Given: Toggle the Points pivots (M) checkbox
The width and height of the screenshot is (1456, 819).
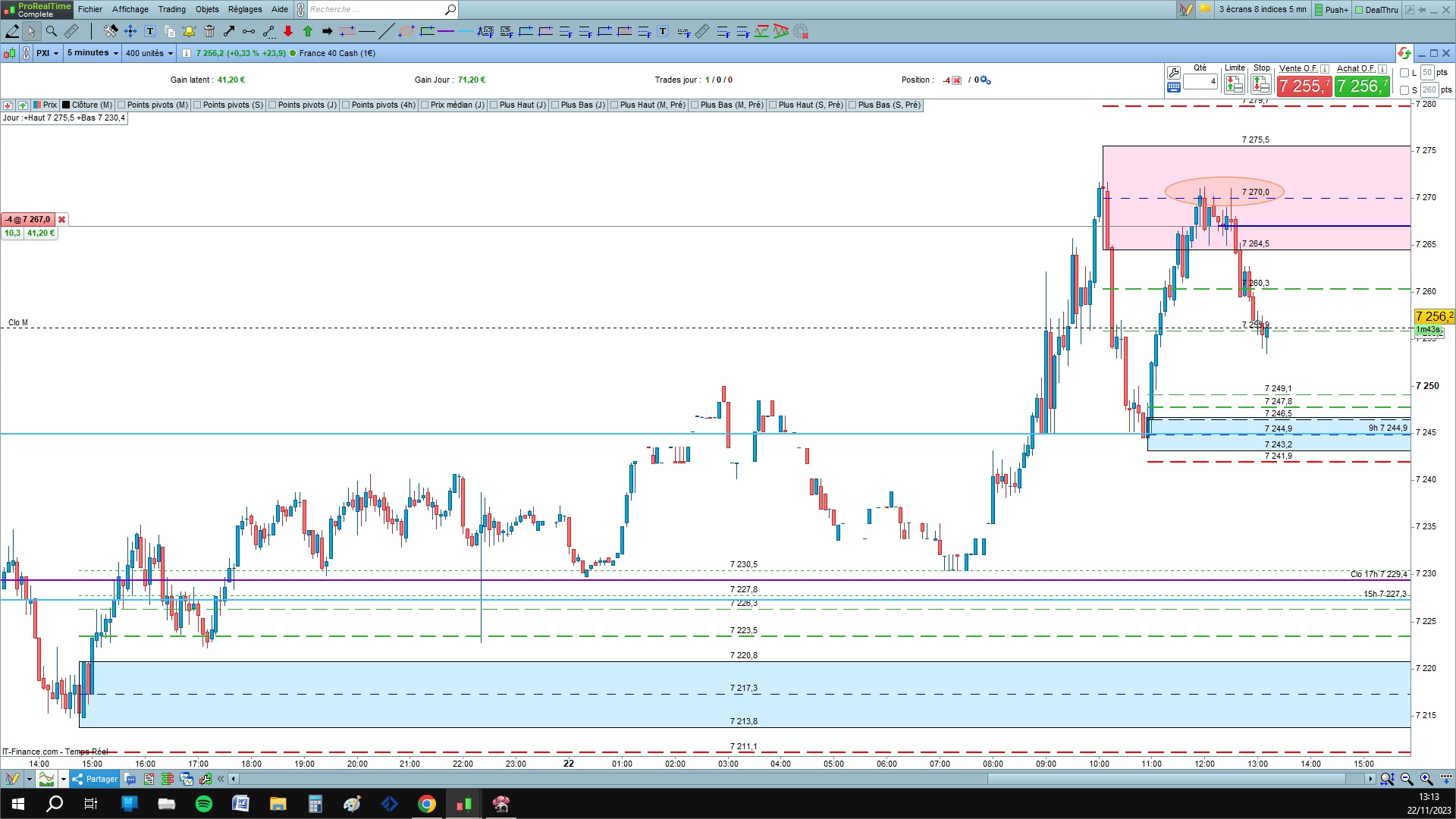Looking at the screenshot, I should point(121,105).
